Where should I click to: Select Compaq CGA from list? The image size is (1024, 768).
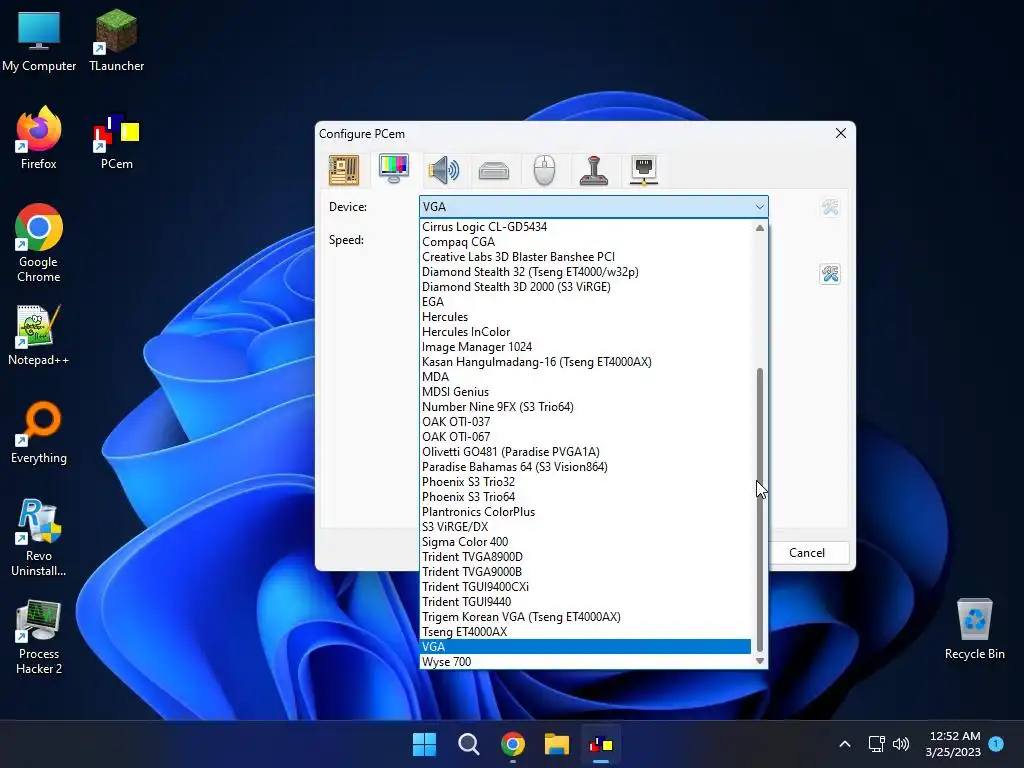585,242
